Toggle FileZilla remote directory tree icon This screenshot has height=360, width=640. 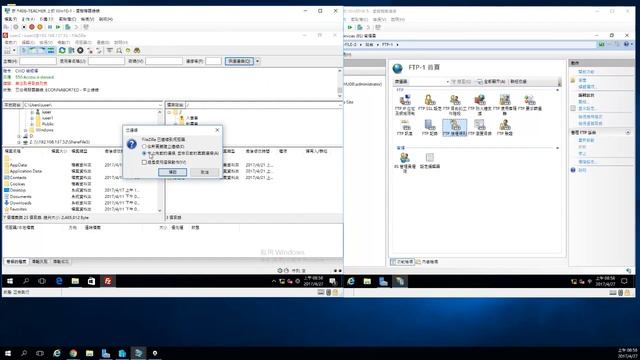[42, 50]
